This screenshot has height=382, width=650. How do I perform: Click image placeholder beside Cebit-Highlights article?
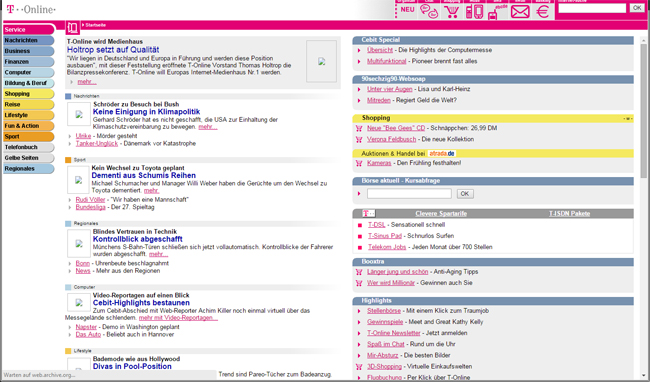(79, 303)
